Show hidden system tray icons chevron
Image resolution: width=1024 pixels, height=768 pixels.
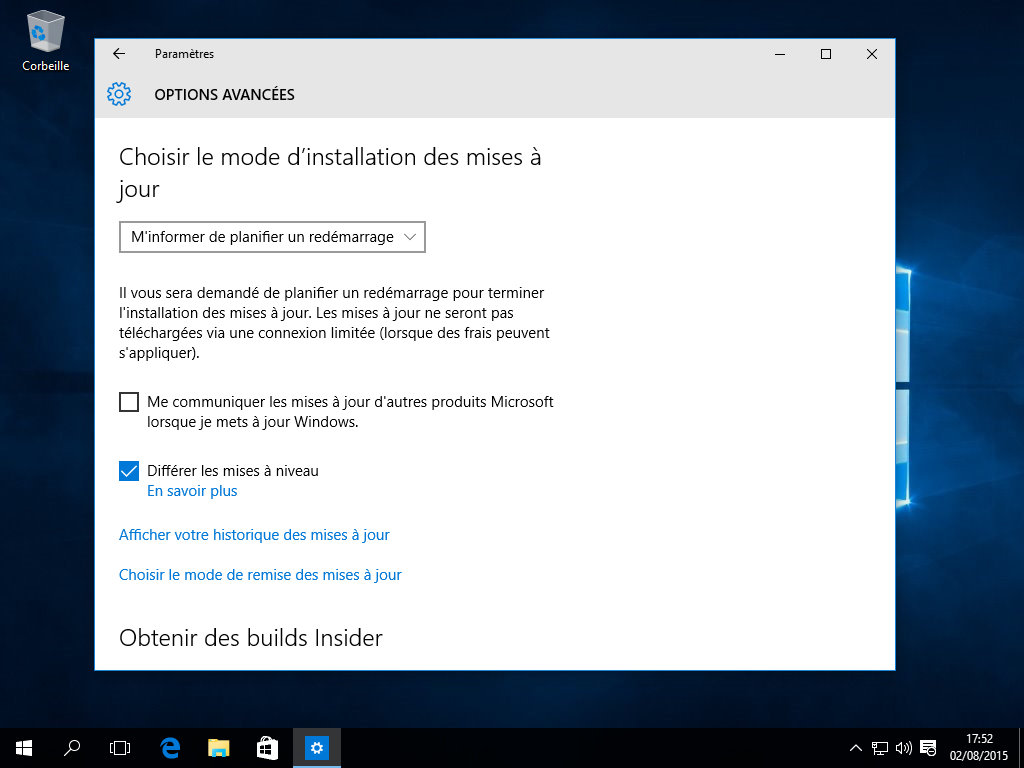tap(856, 747)
